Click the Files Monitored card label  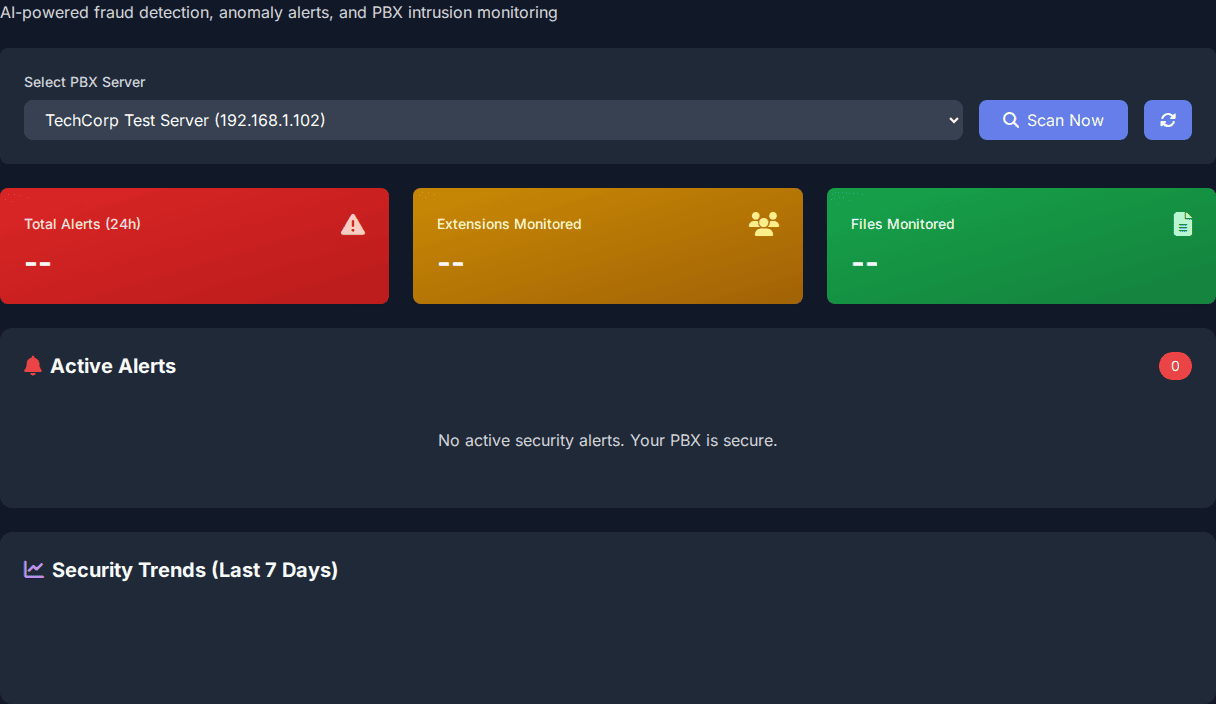902,224
